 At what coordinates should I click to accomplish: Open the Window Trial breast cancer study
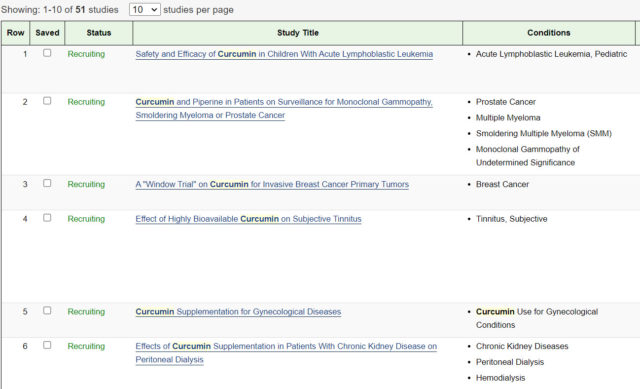(x=272, y=184)
